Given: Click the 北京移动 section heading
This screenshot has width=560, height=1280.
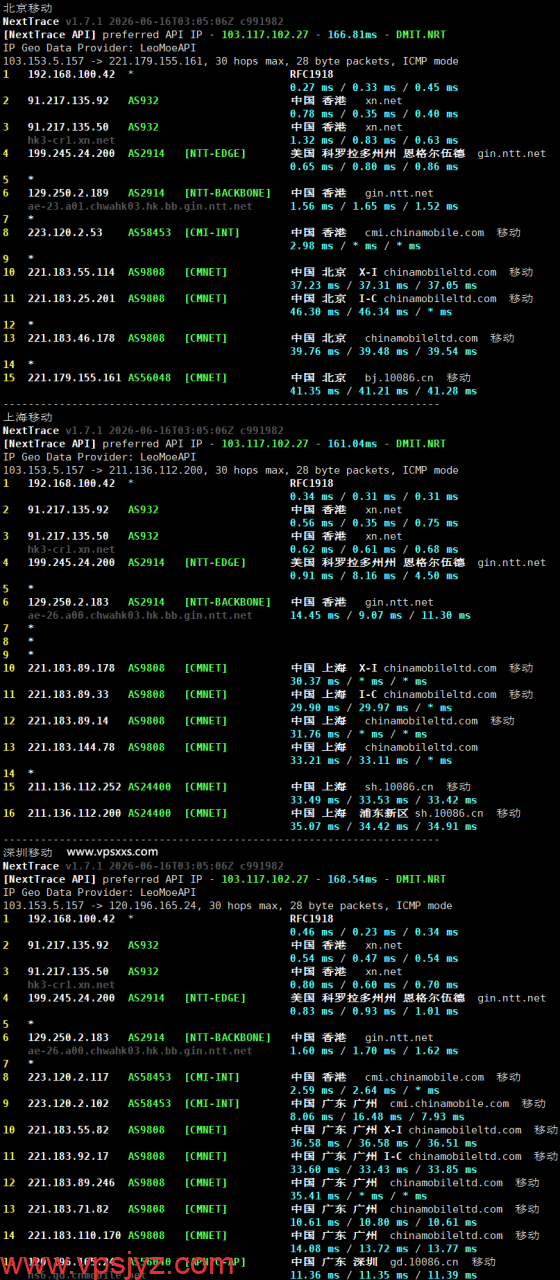Looking at the screenshot, I should [27, 8].
